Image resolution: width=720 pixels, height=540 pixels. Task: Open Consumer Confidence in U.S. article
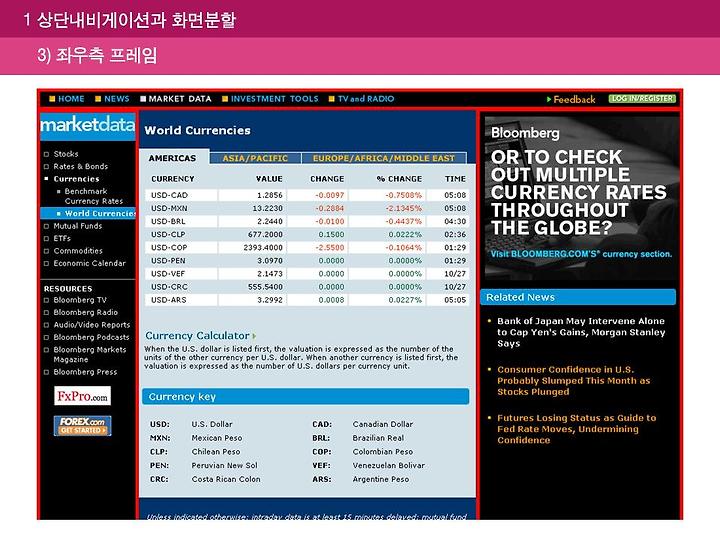574,381
